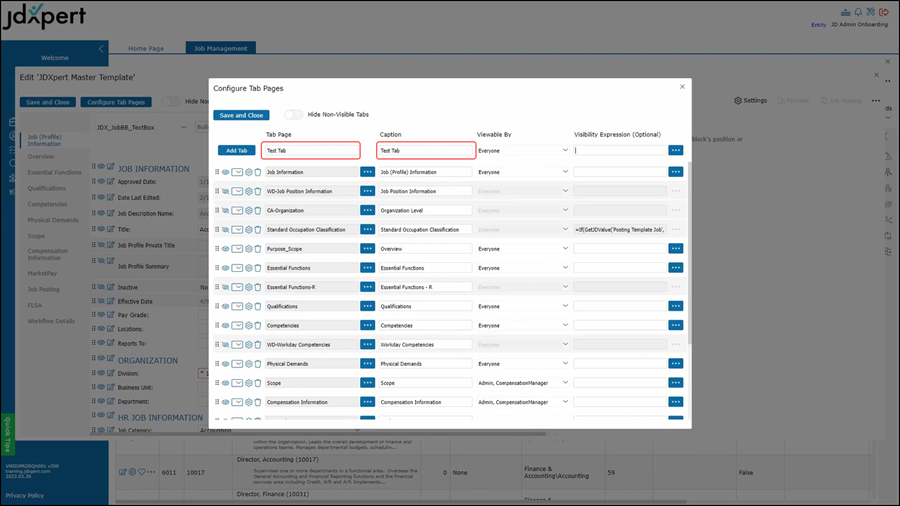Open settings gear for Purpose_Scope row
Viewport: 900px width, 506px height.
pos(248,249)
